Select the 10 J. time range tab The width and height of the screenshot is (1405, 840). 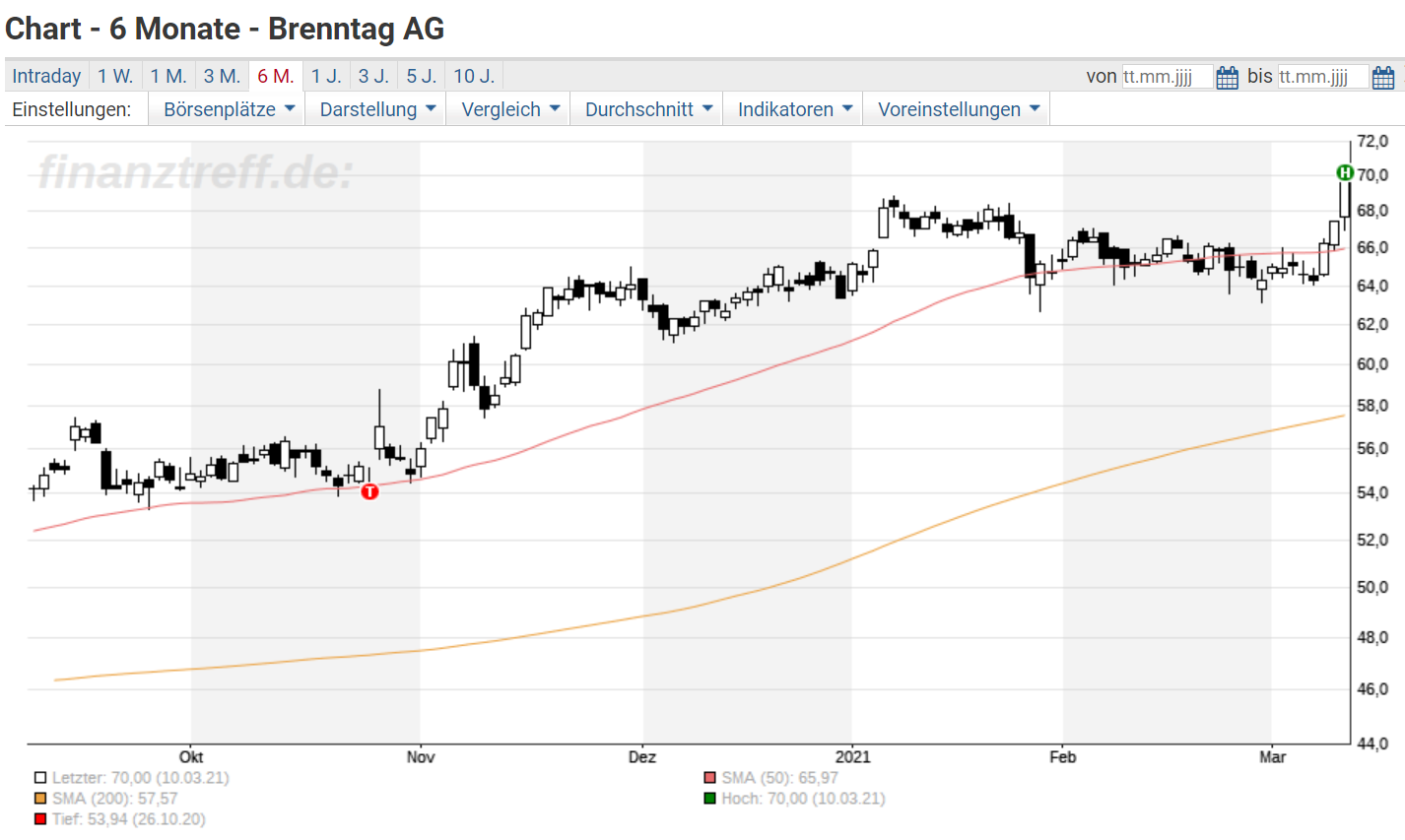point(474,76)
